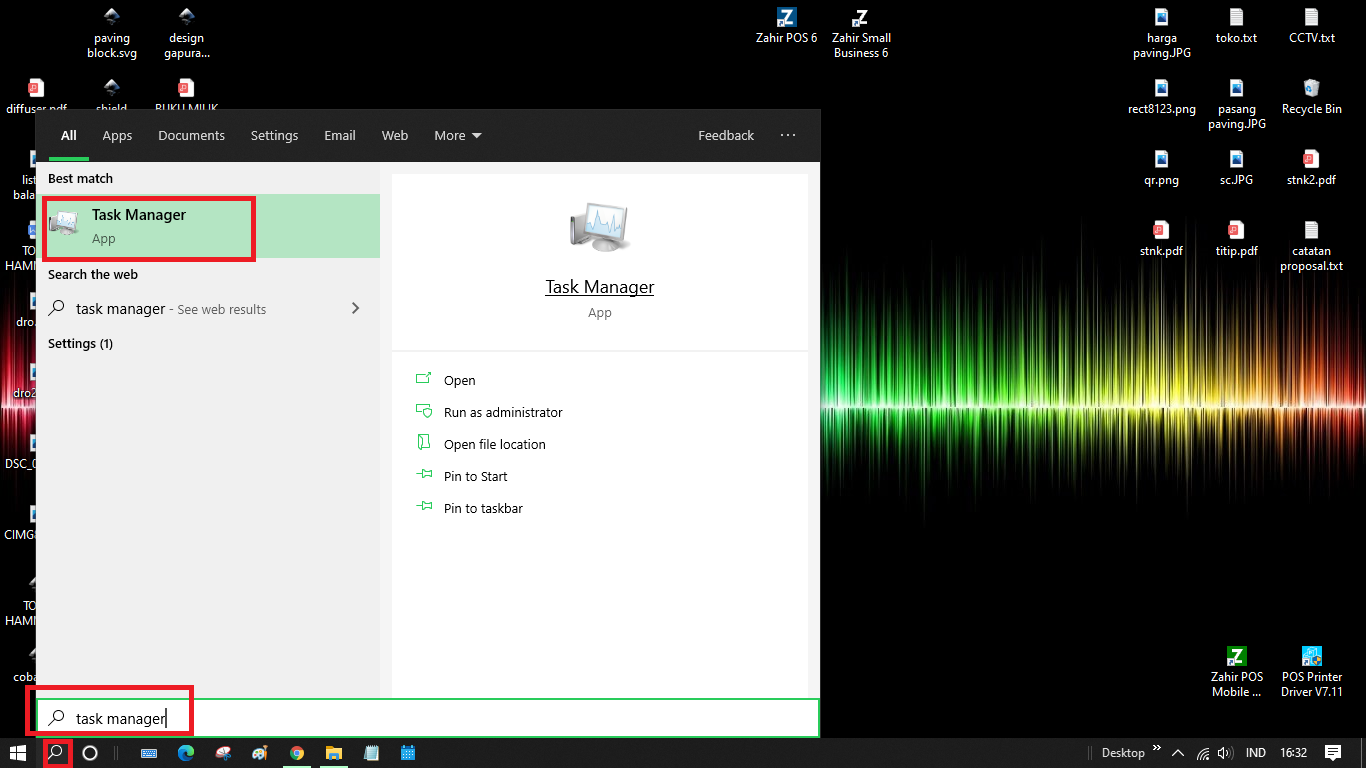Switch to the Apps search tab
Viewport: 1366px width, 768px height.
click(x=117, y=135)
